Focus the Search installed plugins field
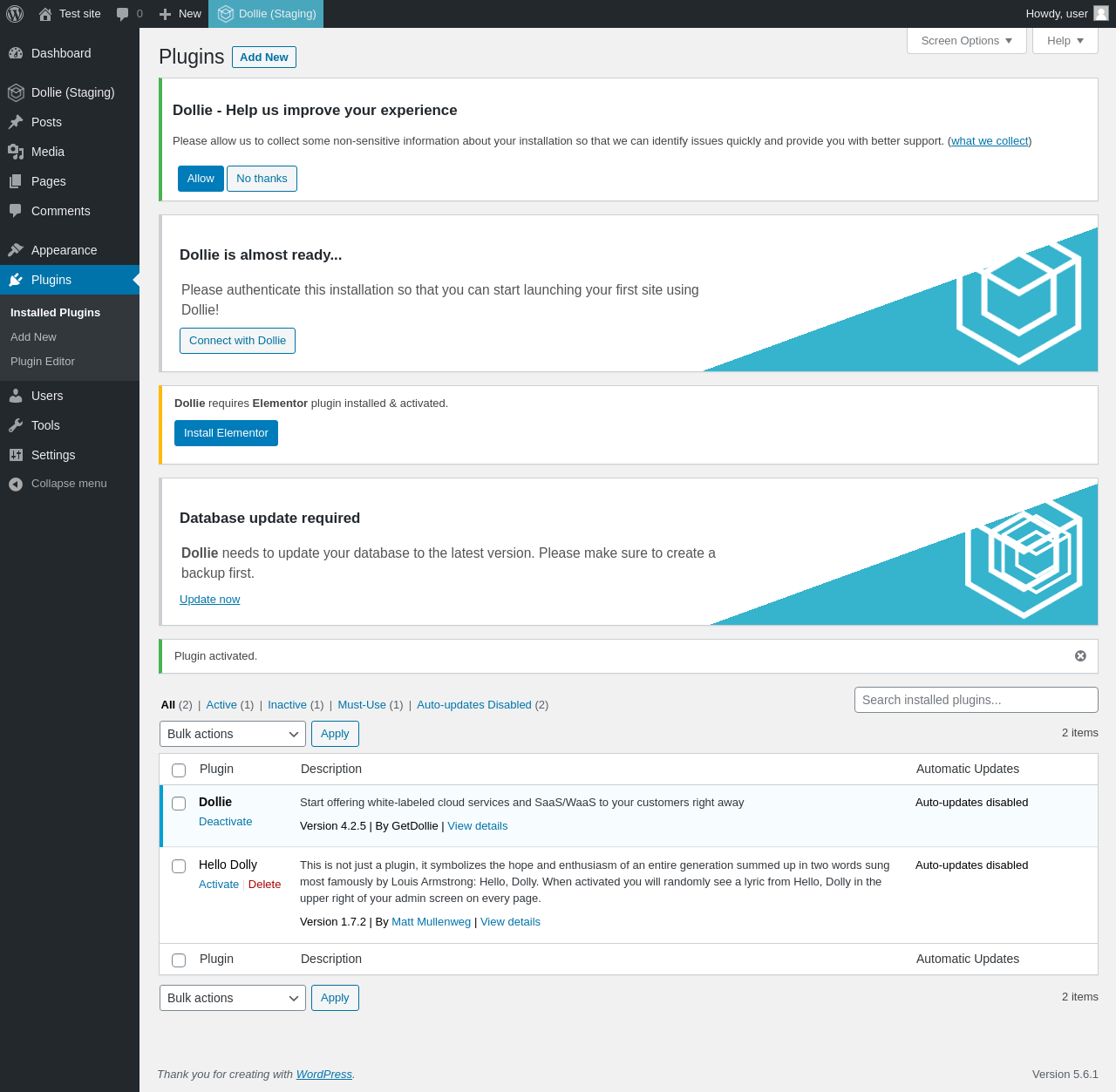 coord(976,700)
